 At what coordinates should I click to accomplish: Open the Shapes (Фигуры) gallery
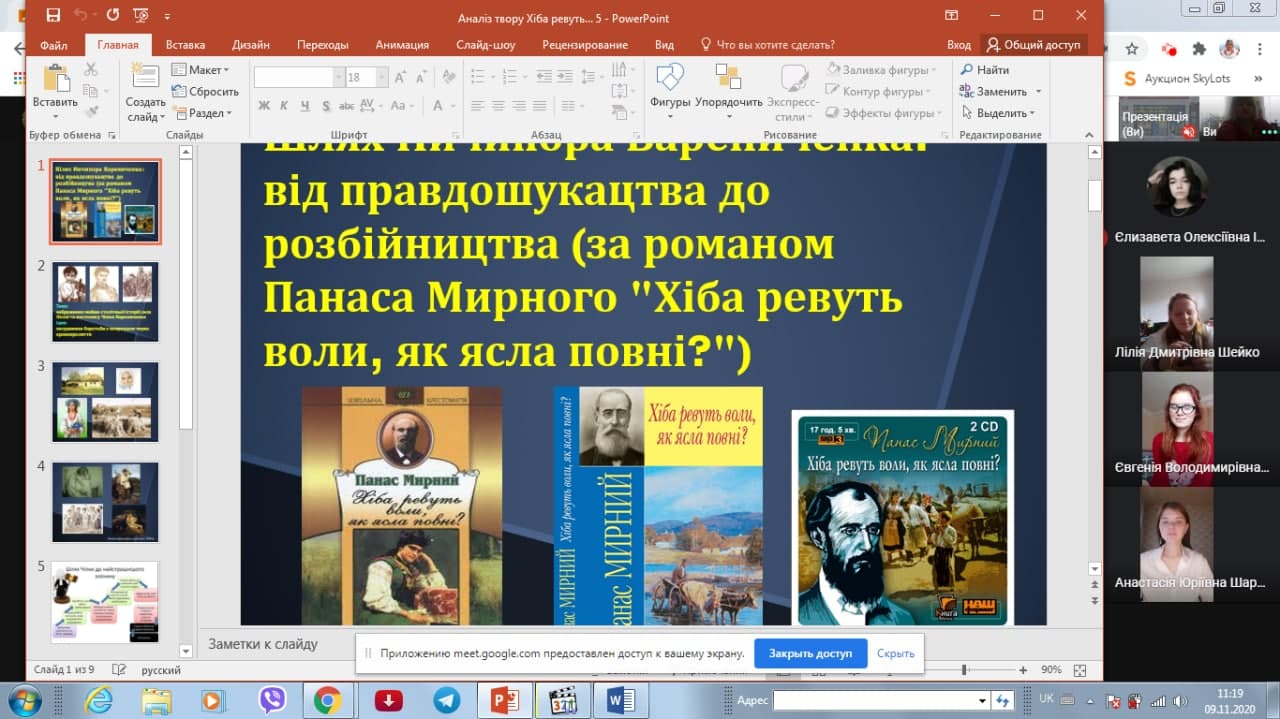tap(670, 78)
